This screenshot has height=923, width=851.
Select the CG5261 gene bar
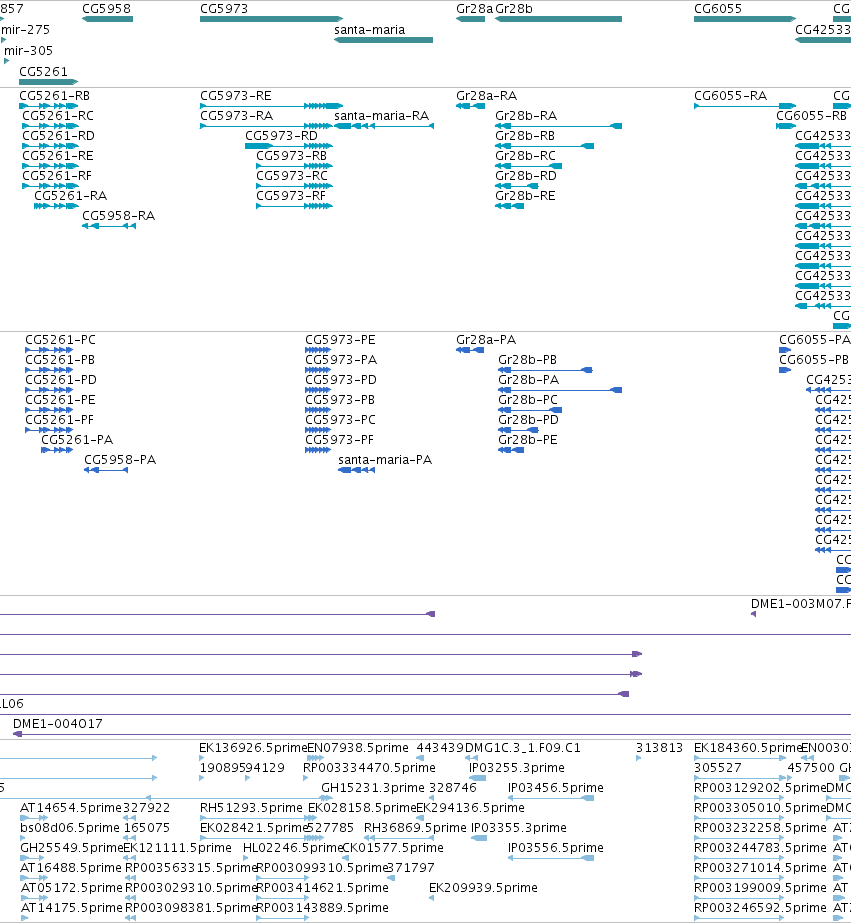click(48, 82)
